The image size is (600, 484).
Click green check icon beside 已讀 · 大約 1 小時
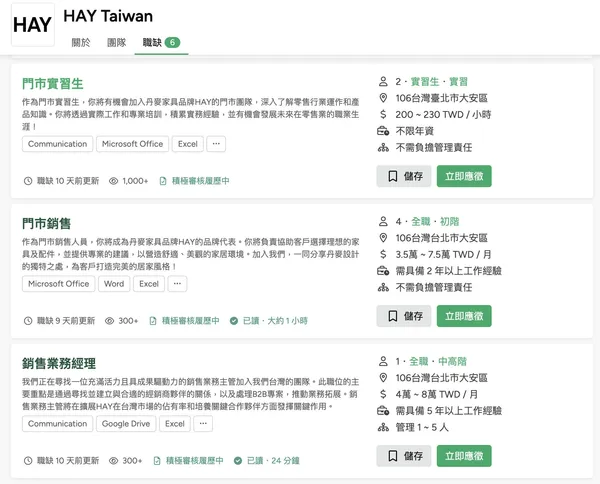pos(234,321)
